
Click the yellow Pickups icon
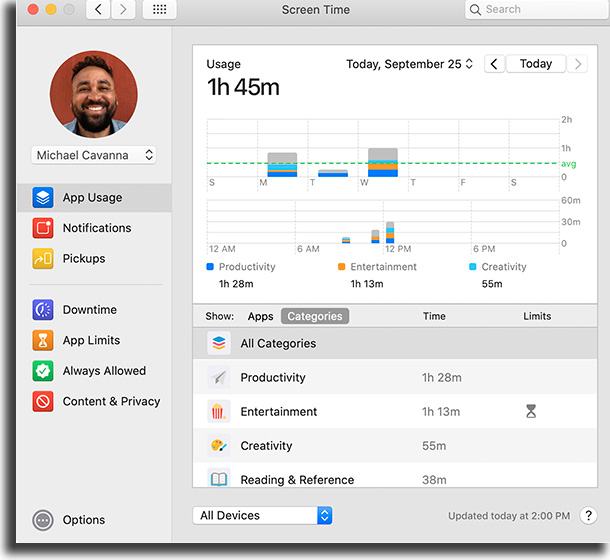tap(43, 258)
